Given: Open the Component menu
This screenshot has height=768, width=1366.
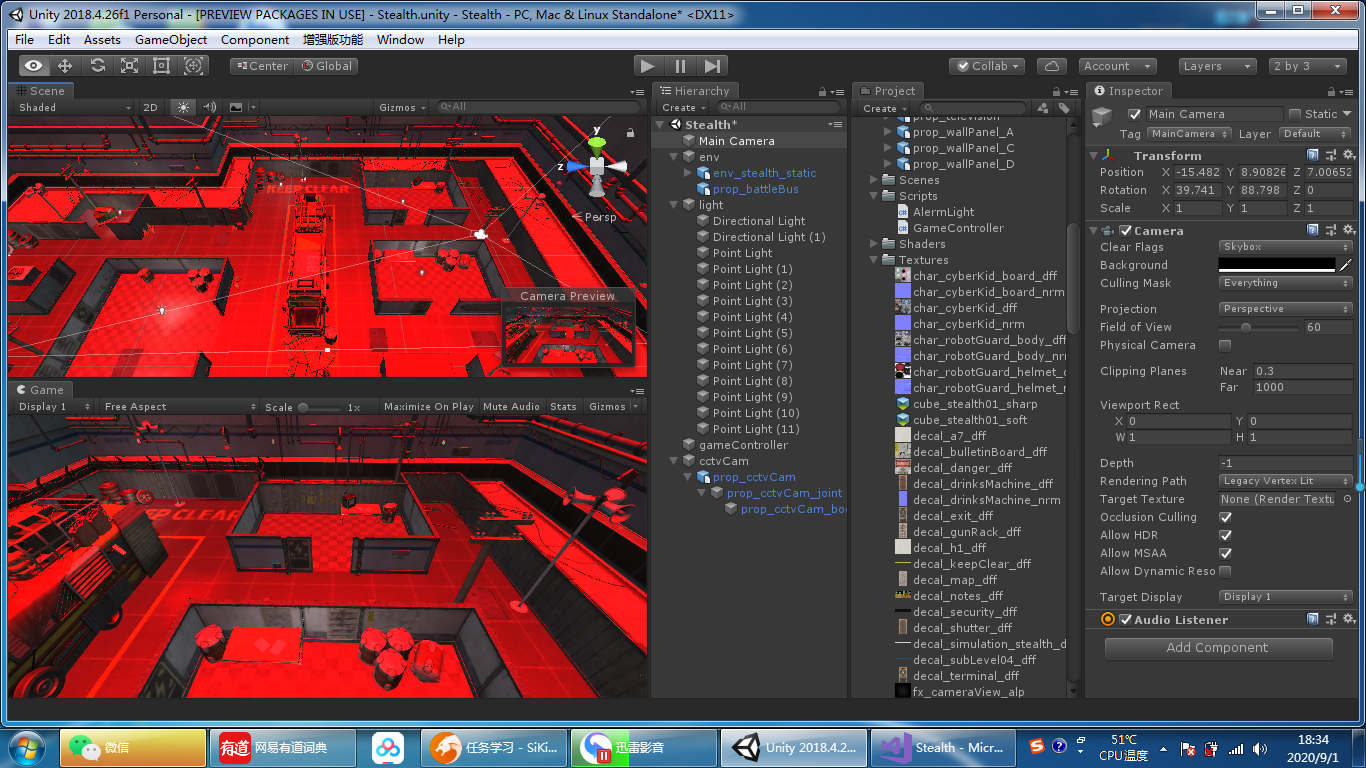Looking at the screenshot, I should click(255, 40).
